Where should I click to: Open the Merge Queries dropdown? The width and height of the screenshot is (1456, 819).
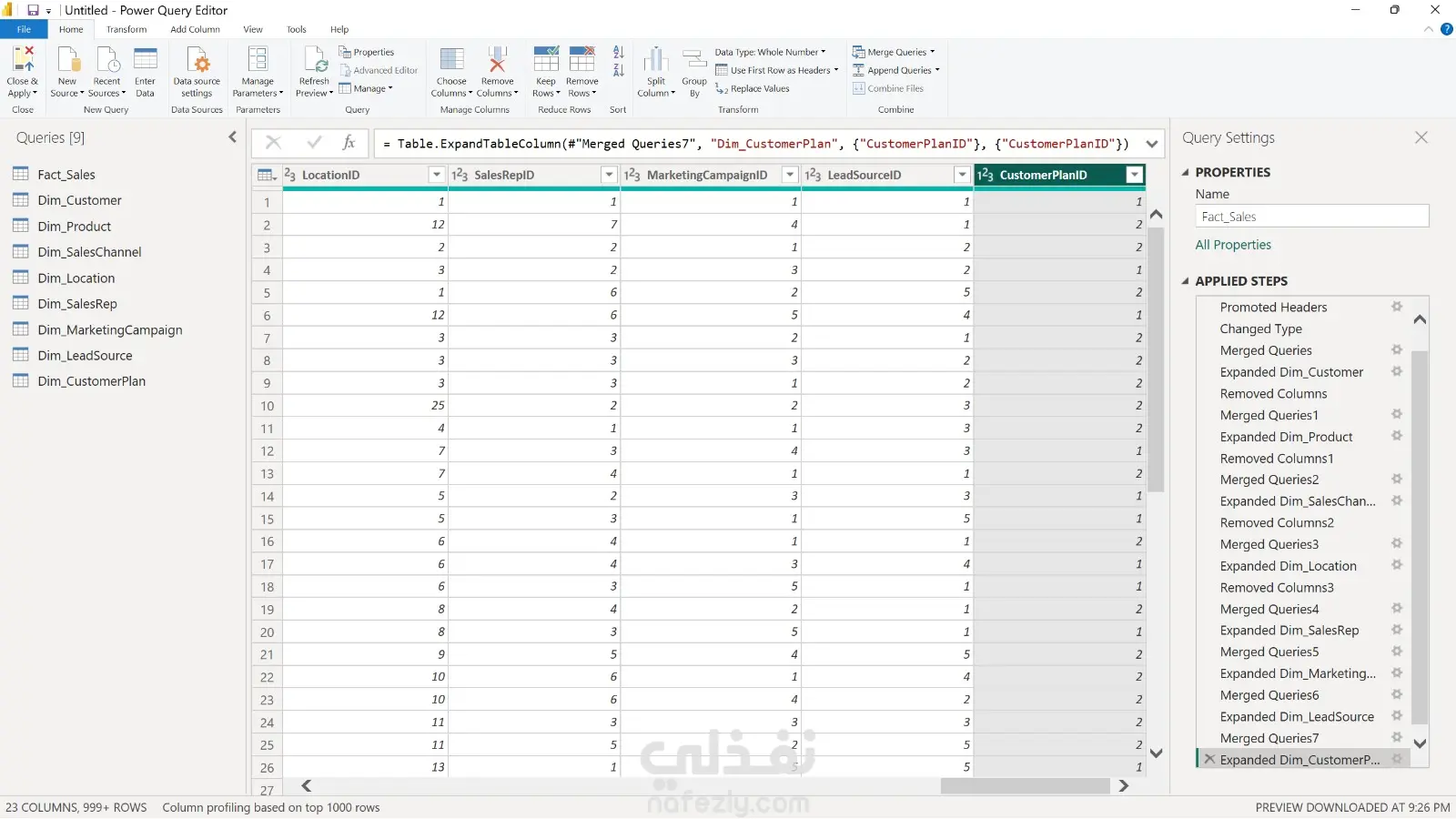tap(894, 52)
